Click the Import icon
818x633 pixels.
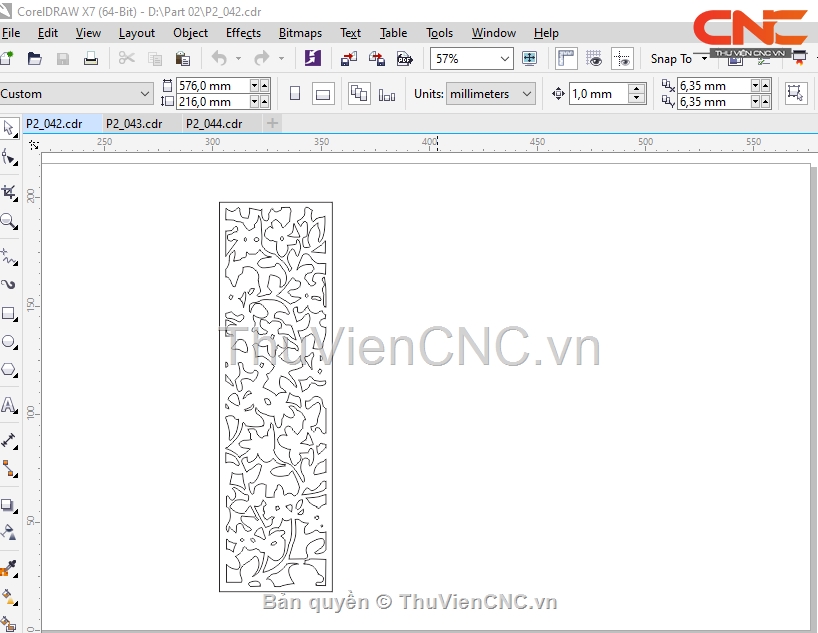[x=348, y=58]
